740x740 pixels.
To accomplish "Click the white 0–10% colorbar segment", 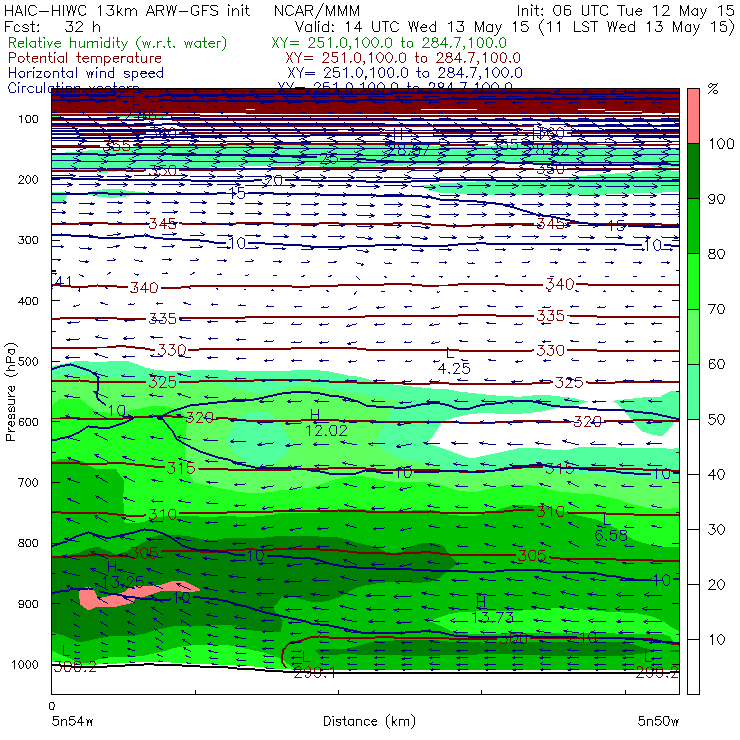I will click(x=693, y=667).
